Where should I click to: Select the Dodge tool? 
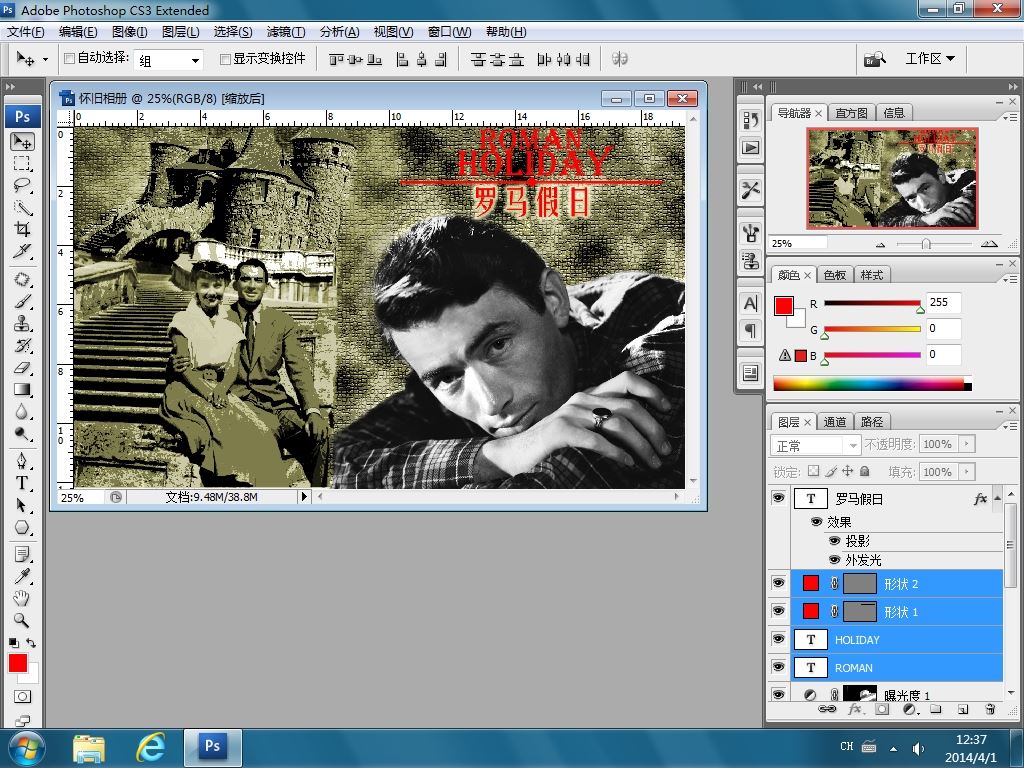tap(22, 434)
